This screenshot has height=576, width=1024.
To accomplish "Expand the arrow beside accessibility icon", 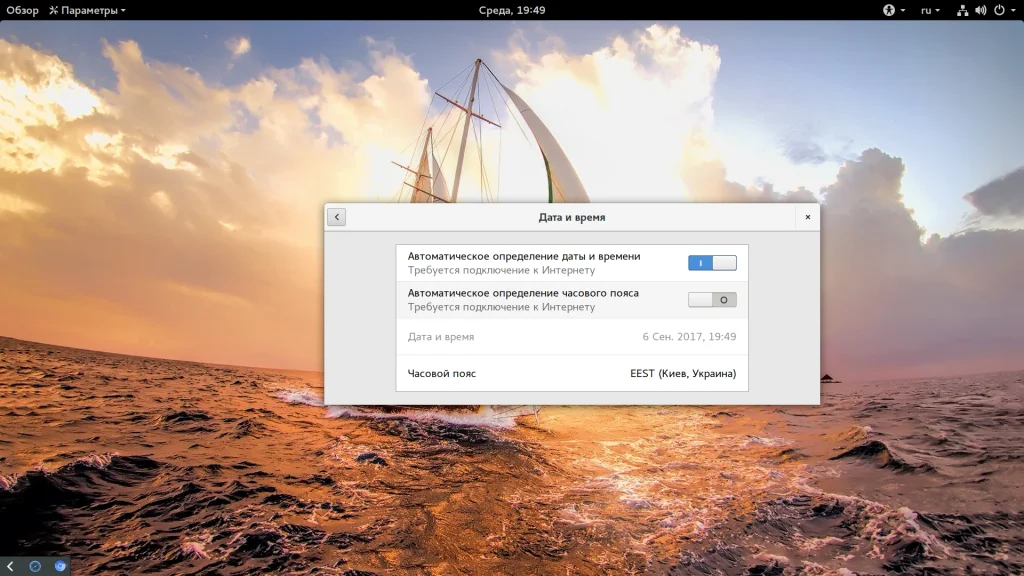I will pos(903,10).
